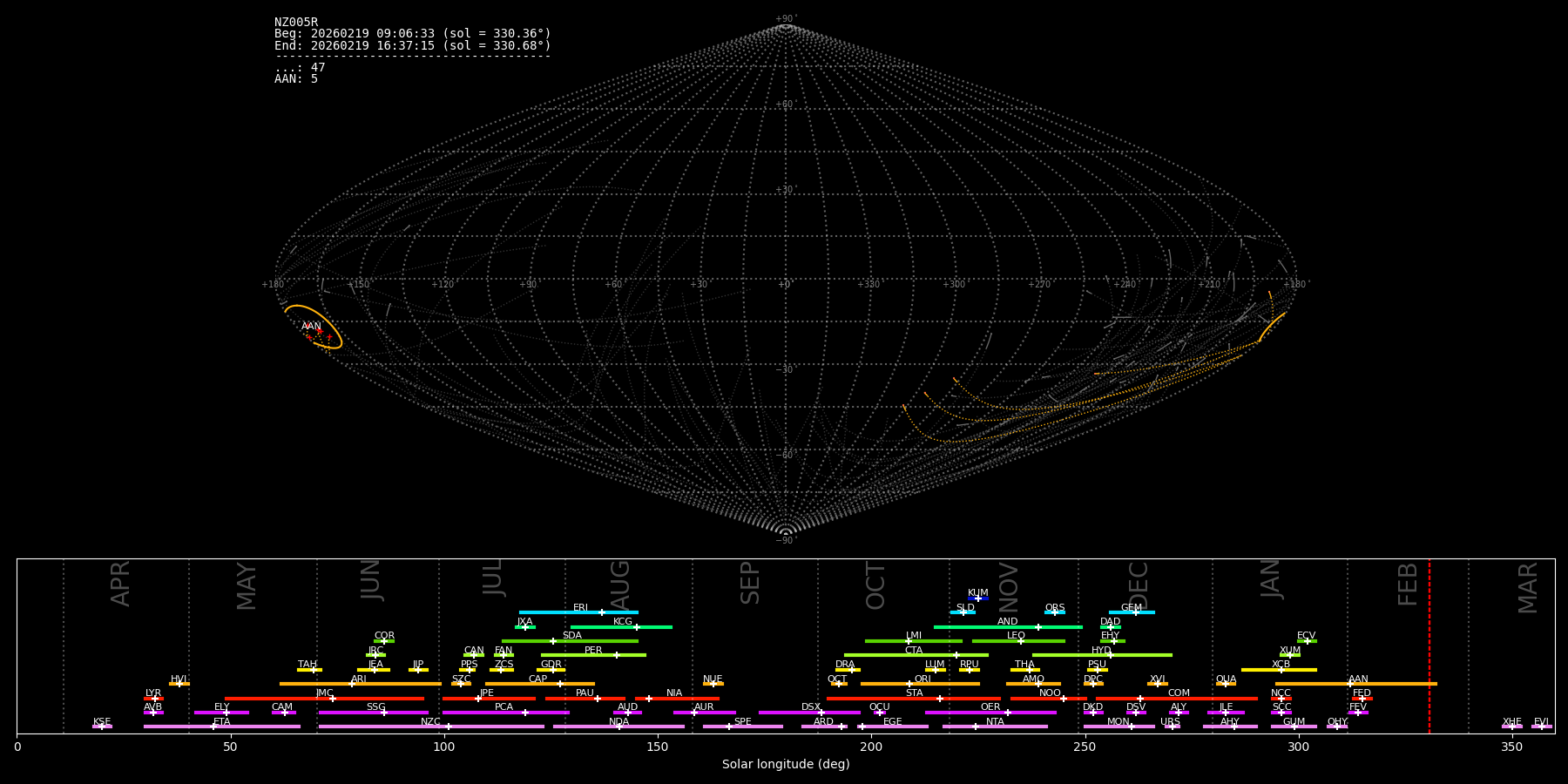Select the pink ETA shower bar

(x=222, y=727)
